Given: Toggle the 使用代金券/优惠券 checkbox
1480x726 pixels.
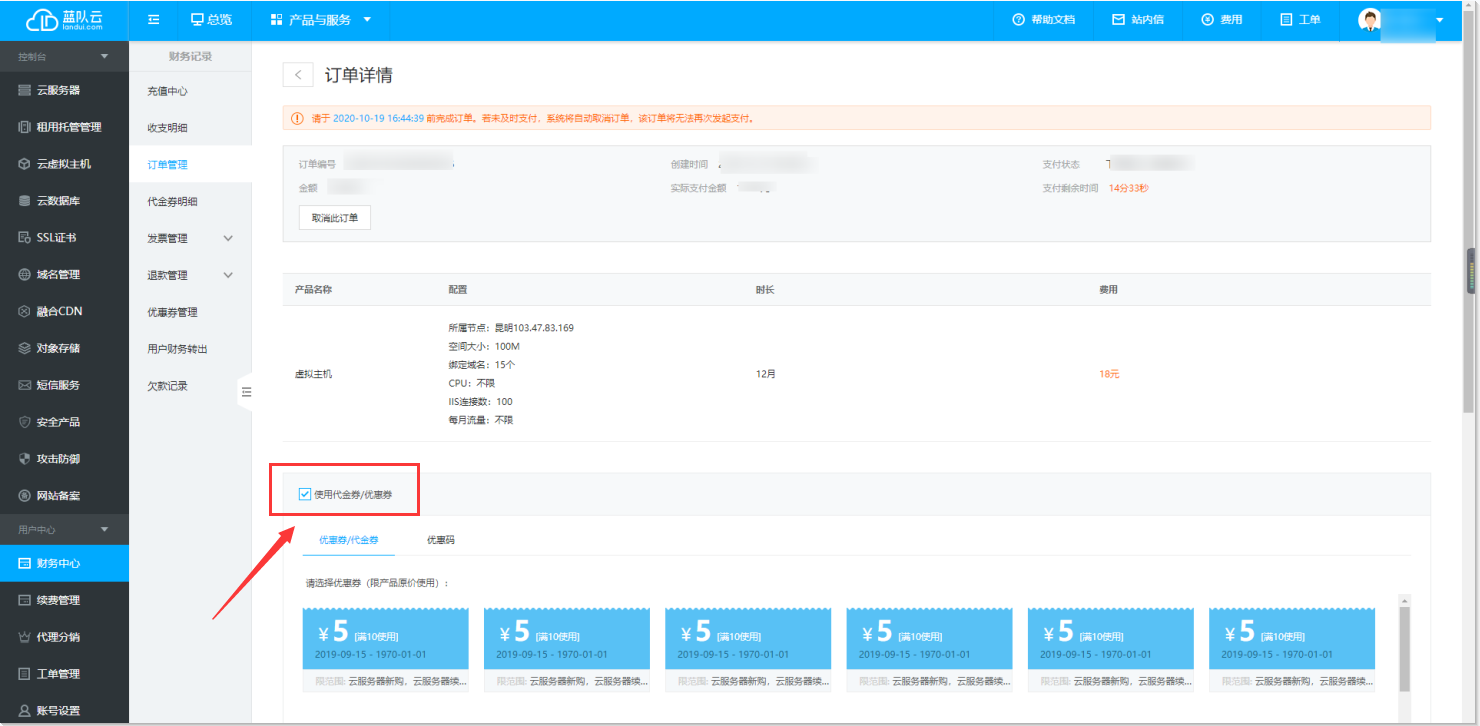Looking at the screenshot, I should point(305,494).
